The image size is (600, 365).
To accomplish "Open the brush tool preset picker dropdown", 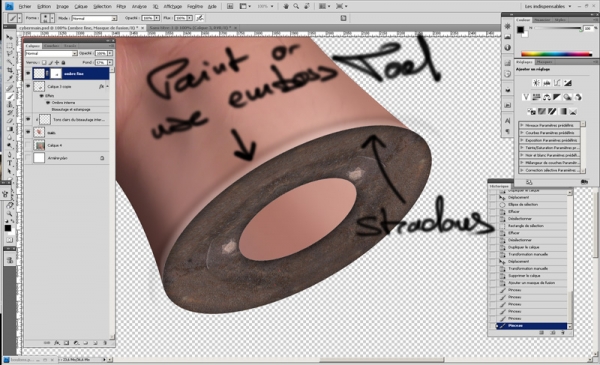I will 20,18.
